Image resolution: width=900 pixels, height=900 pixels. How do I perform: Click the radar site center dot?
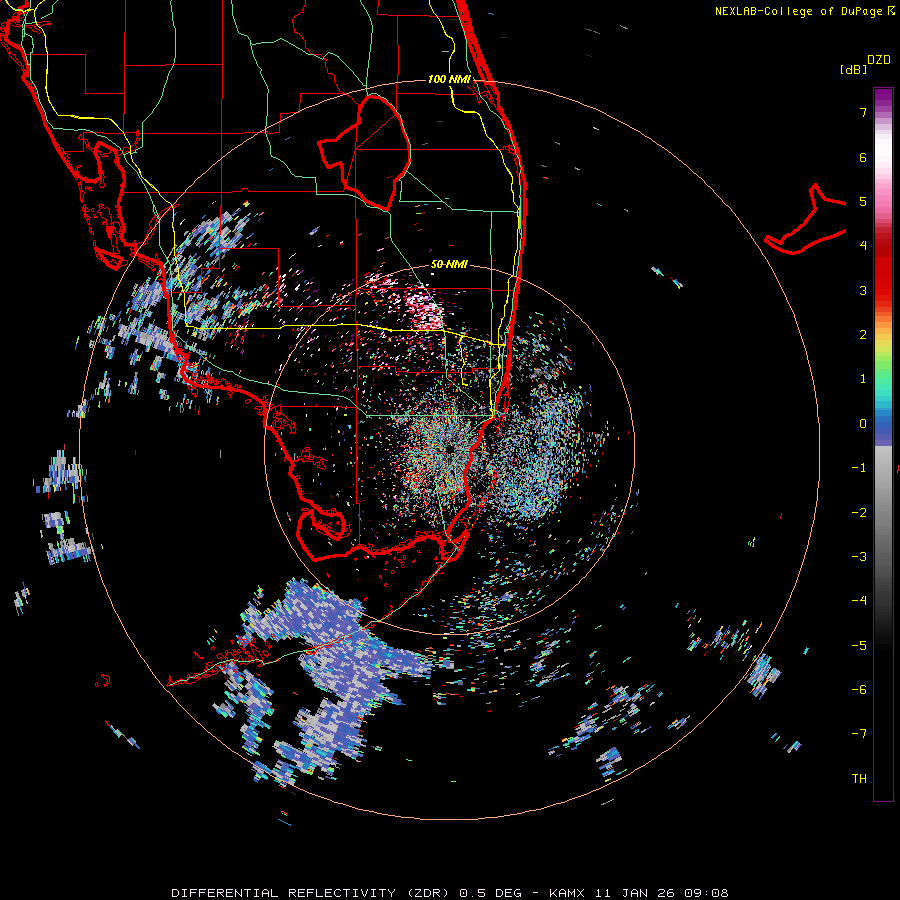(x=449, y=449)
